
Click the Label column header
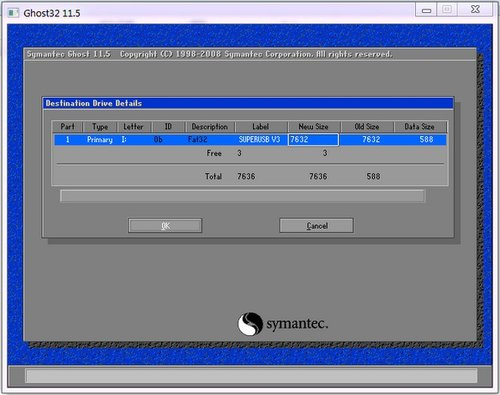tap(261, 127)
